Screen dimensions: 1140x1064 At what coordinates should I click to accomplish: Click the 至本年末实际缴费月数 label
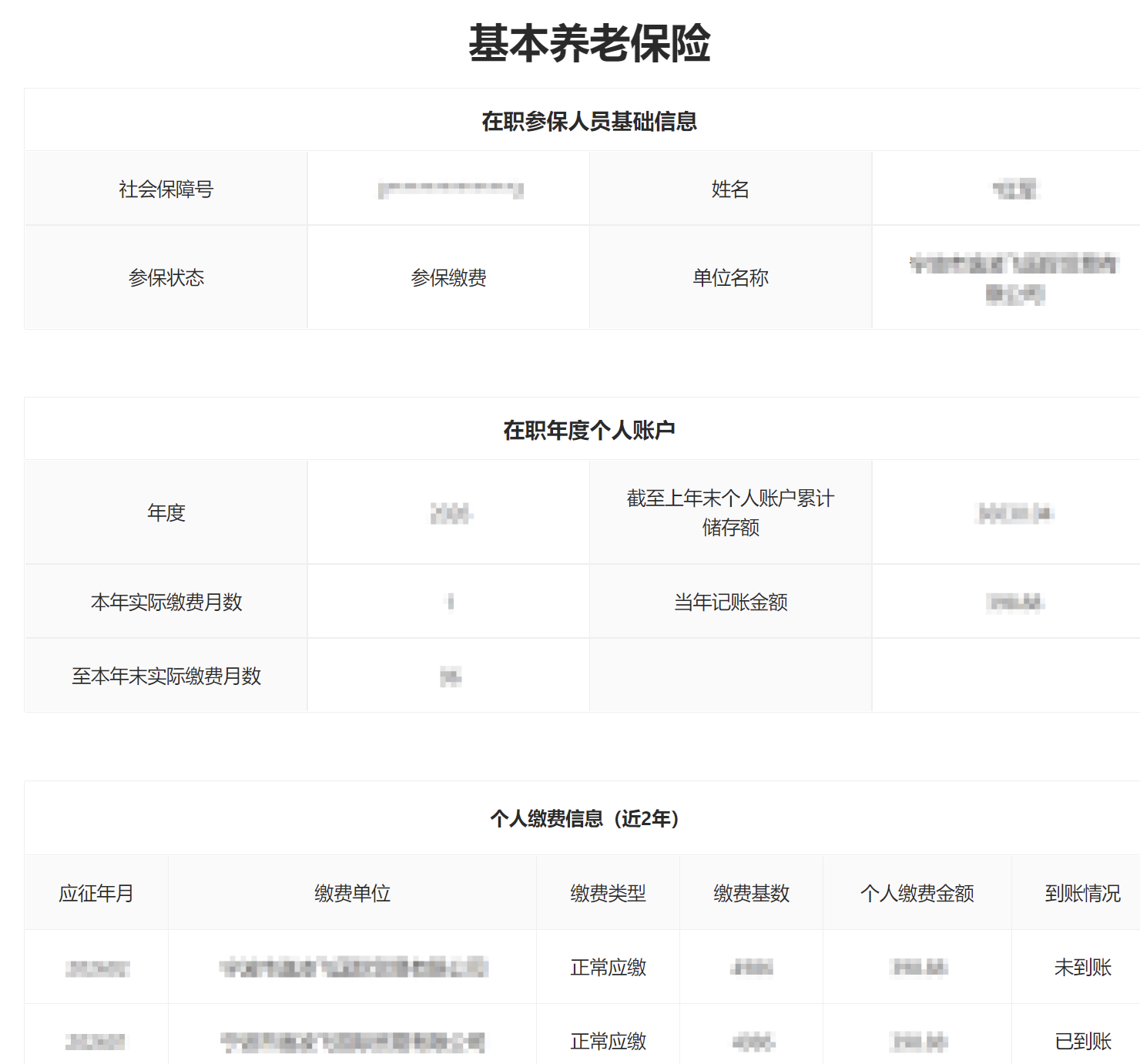[x=165, y=676]
